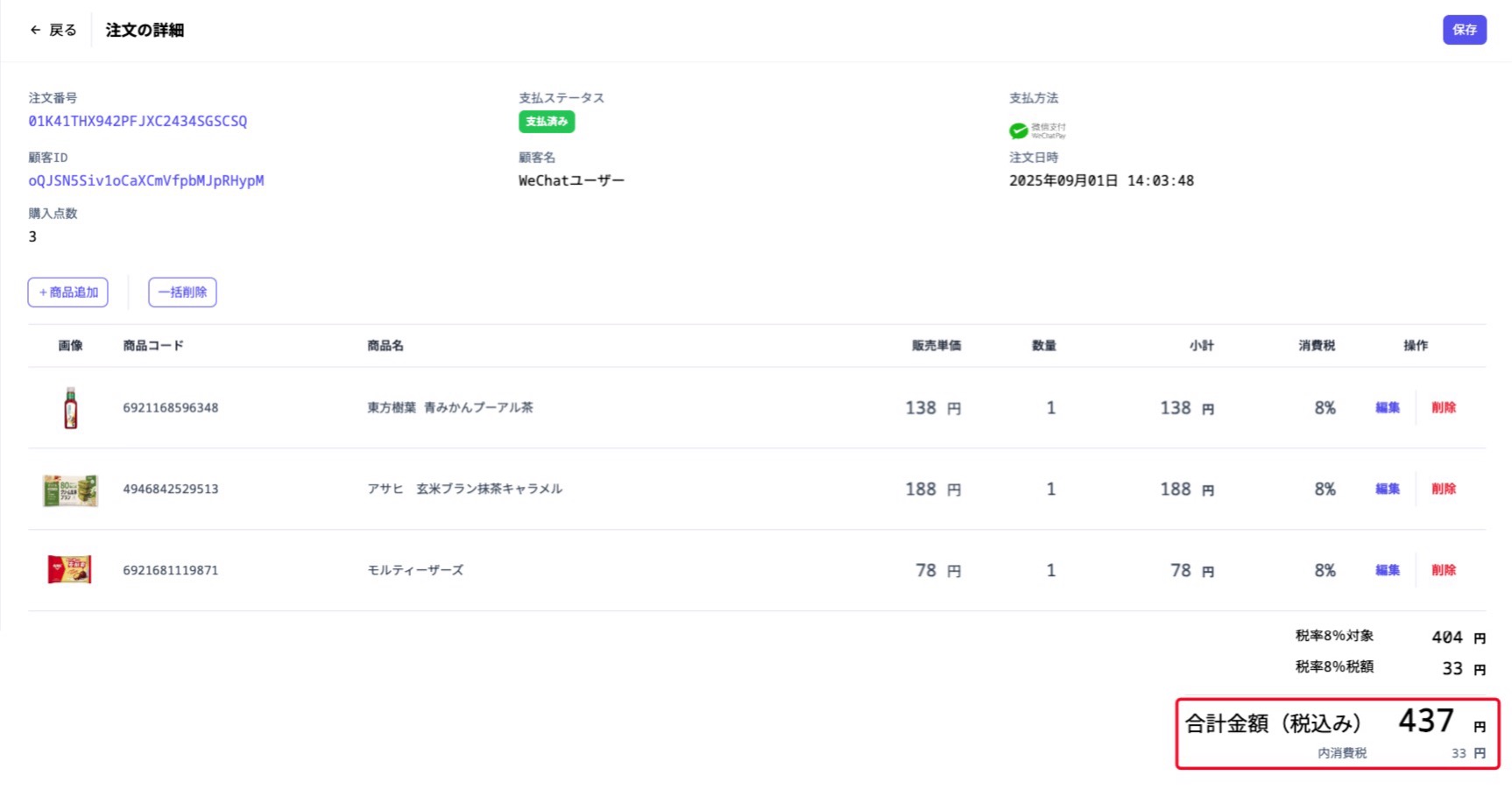Delete the アサヒ 玄米ブラン item
The width and height of the screenshot is (1512, 789).
[x=1444, y=489]
